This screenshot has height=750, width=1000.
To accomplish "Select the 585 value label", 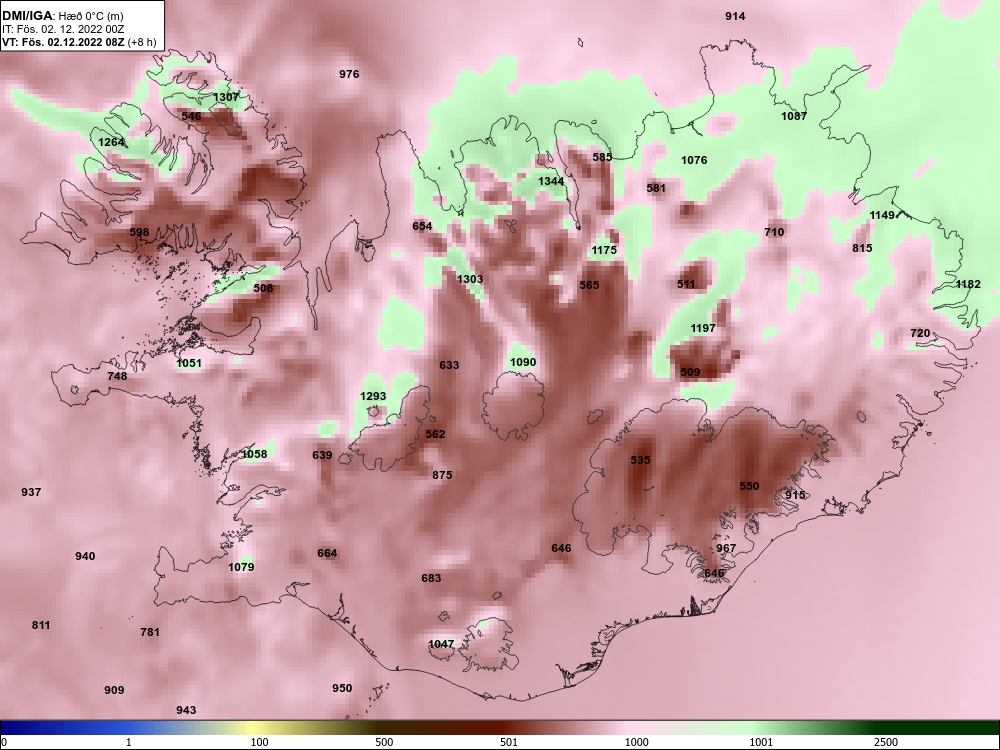I will pyautogui.click(x=602, y=156).
